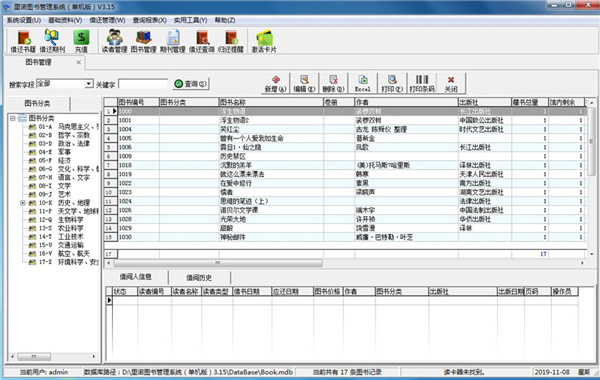Click the 打印条码 barcode button
The image size is (600, 380).
(x=422, y=83)
